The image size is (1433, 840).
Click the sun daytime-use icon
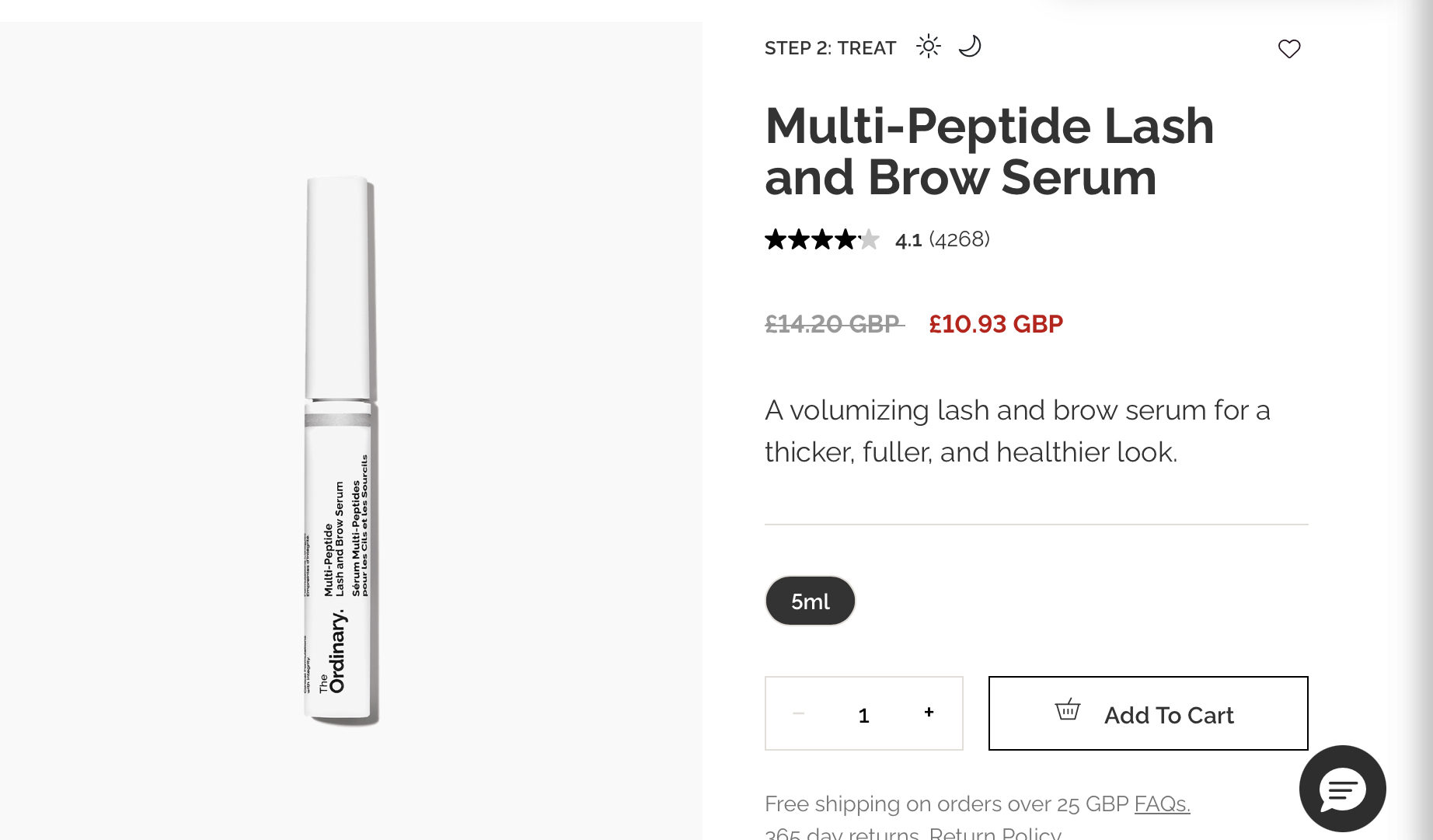928,47
